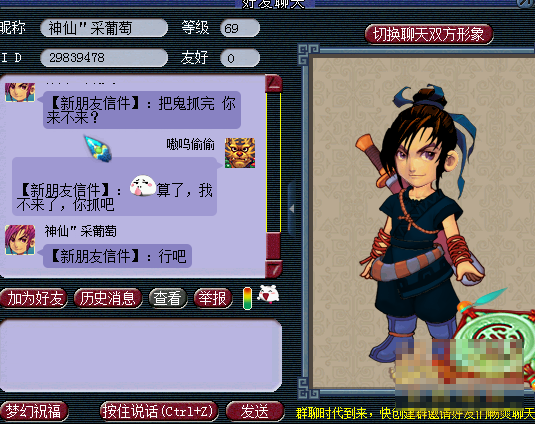Click the red-green color level bar

(247, 298)
